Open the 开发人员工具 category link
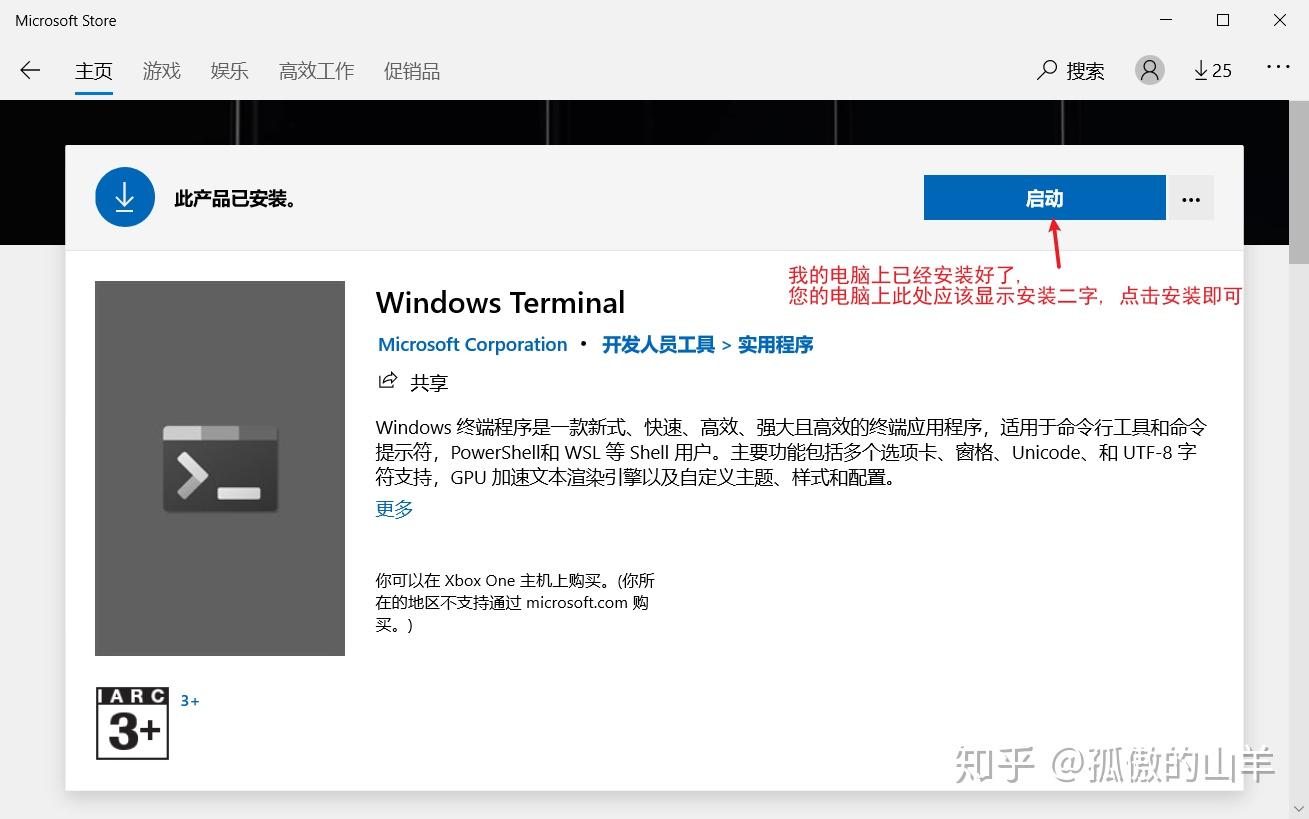The width and height of the screenshot is (1309, 819). (x=656, y=344)
